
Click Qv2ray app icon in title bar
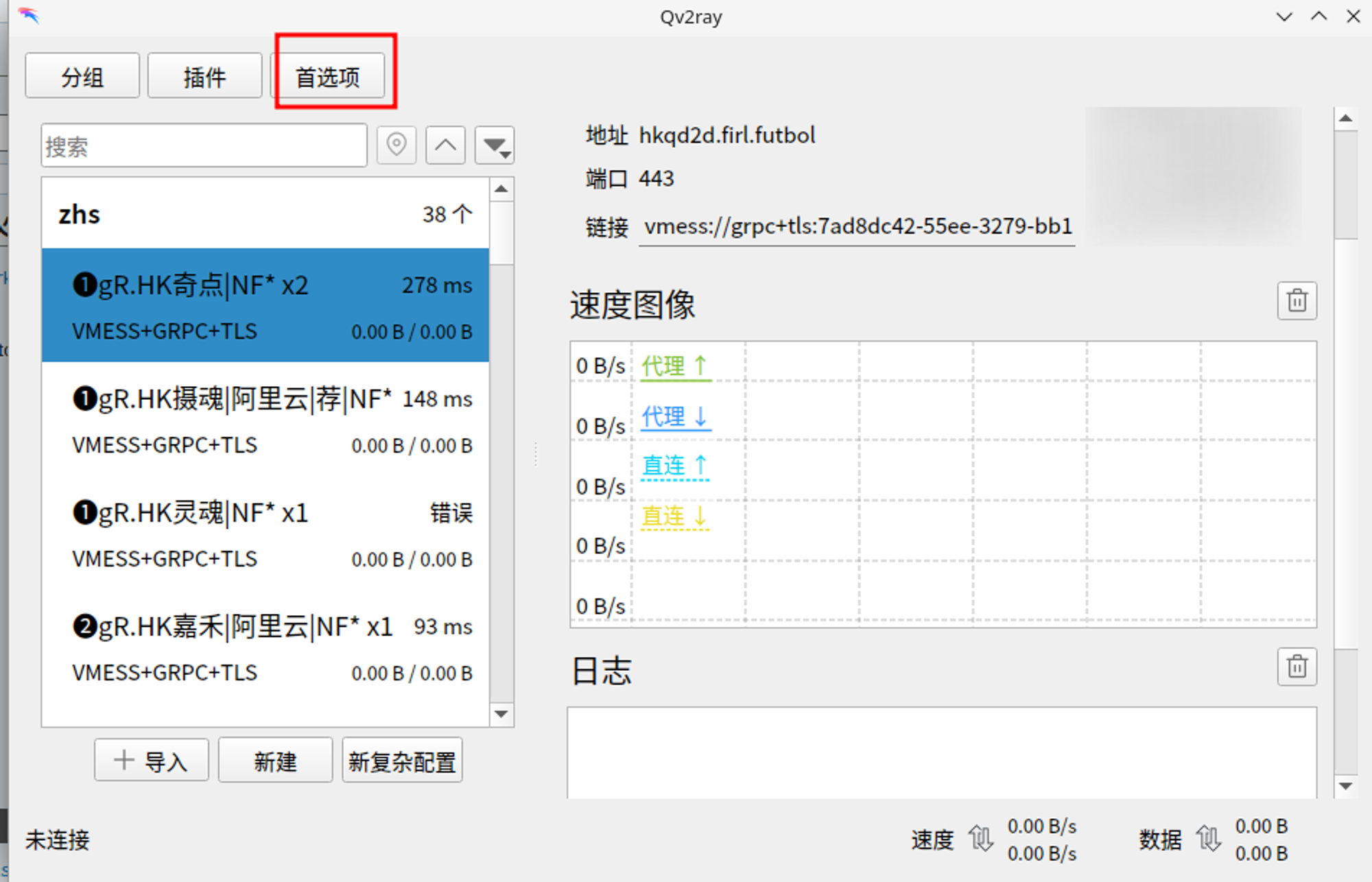(29, 15)
